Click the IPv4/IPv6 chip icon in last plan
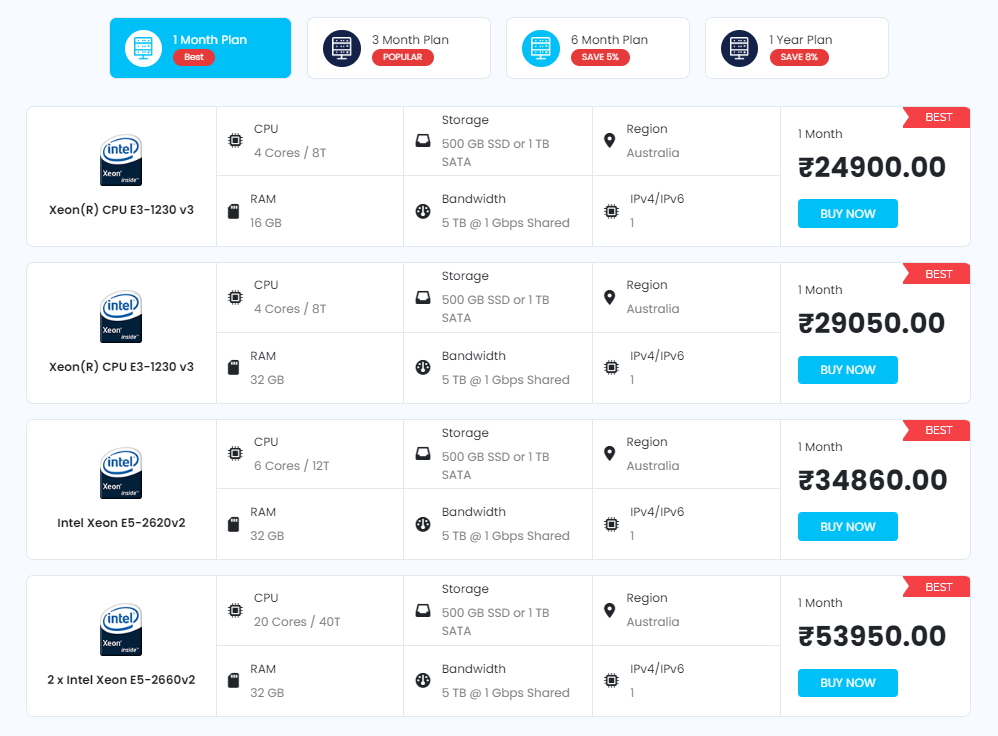 611,681
